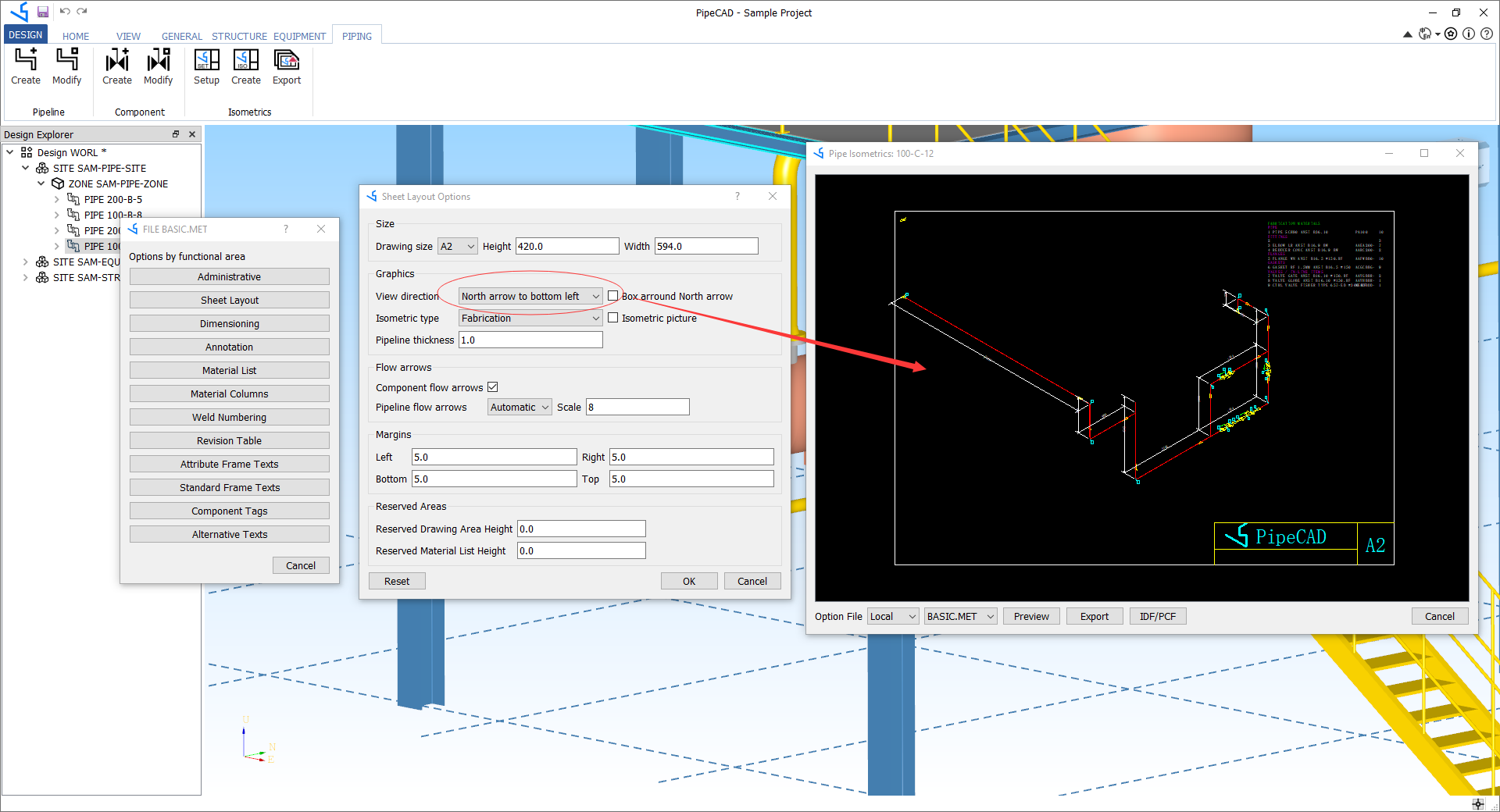Click Export button in Pipe Isometrics window
This screenshot has height=812, width=1500.
point(1095,617)
